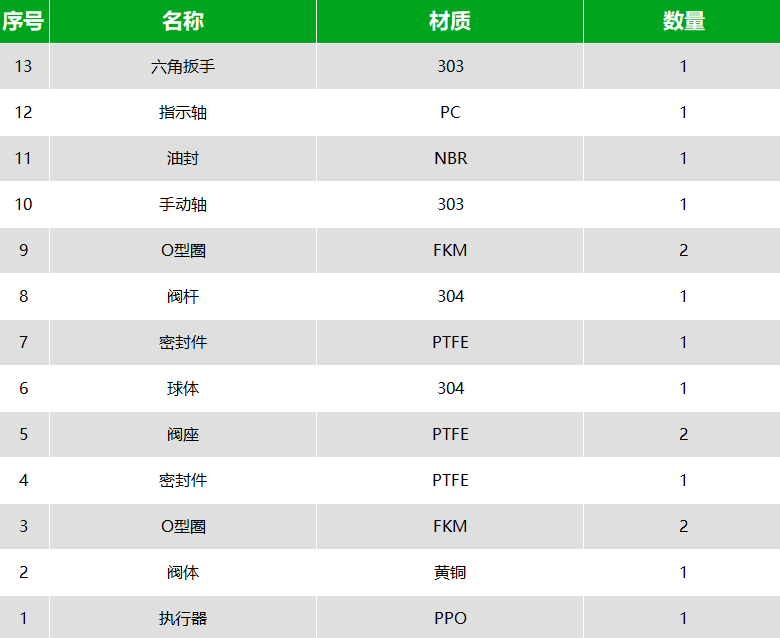Click the 材质 column header
Viewport: 780px width, 638px height.
tap(450, 21)
